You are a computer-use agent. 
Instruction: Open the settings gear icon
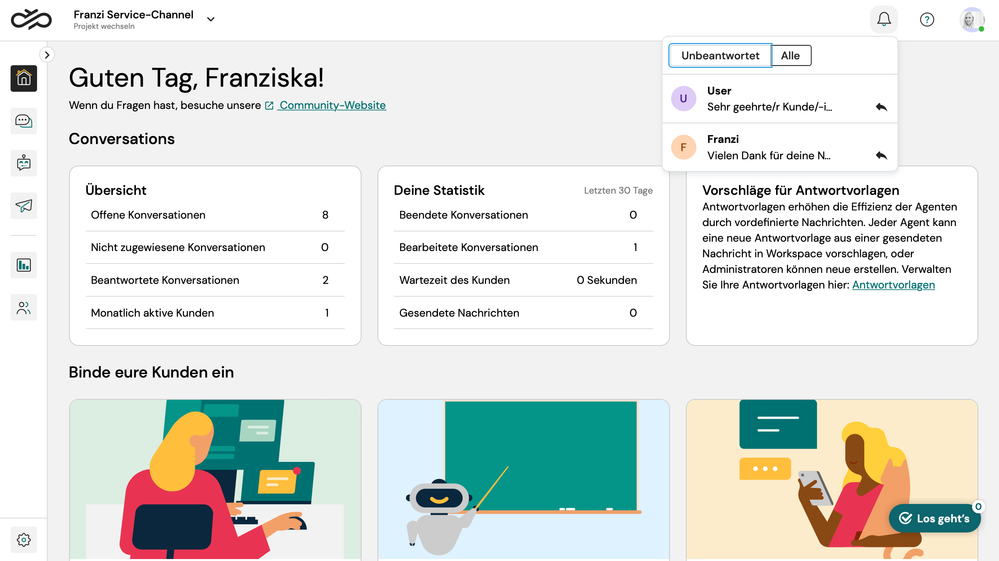(x=24, y=540)
